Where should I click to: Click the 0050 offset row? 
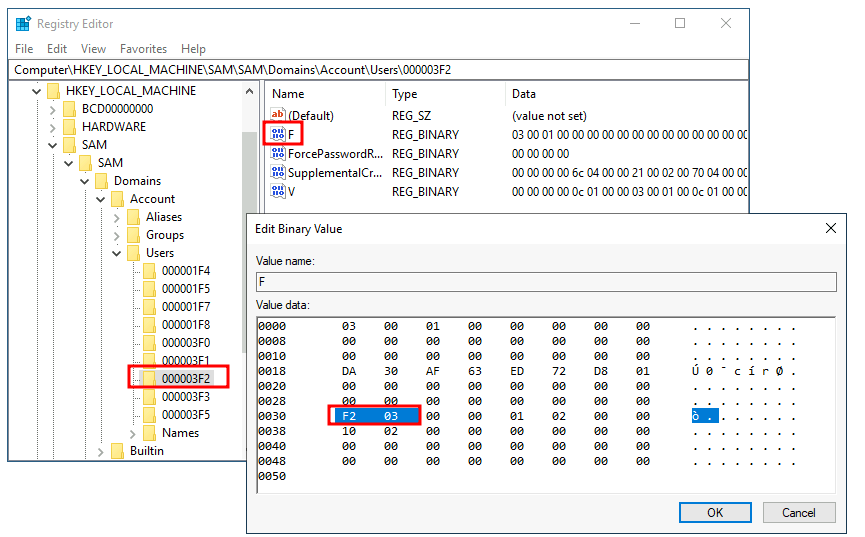(x=272, y=476)
